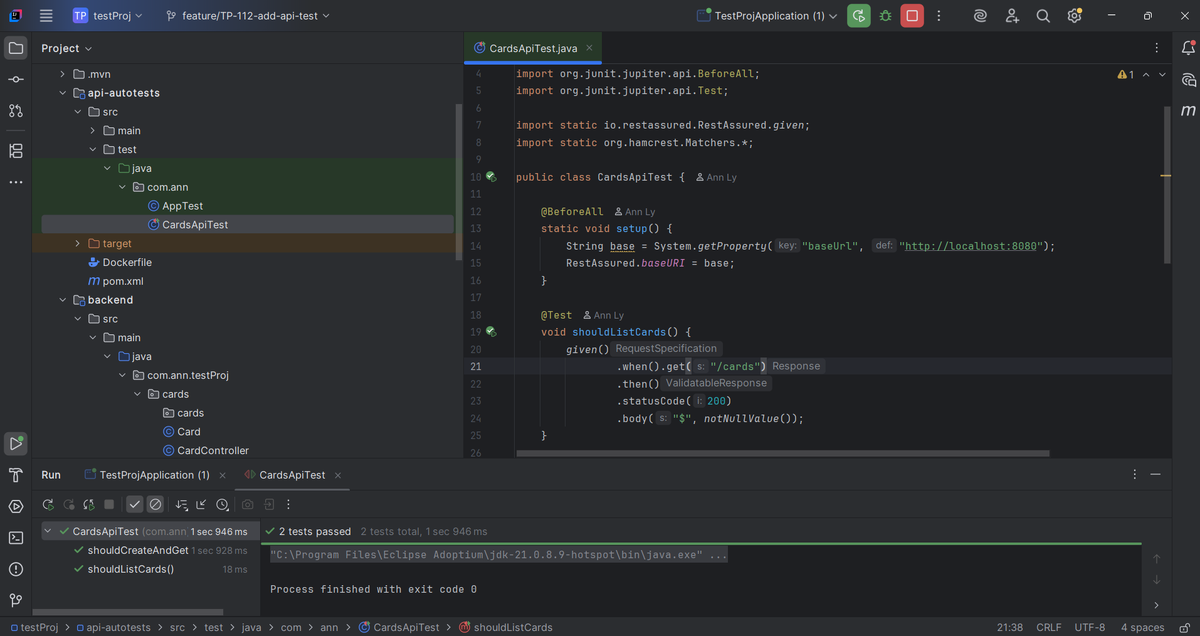Open test history clock icon
Screen dimensions: 1200x636
(222, 504)
